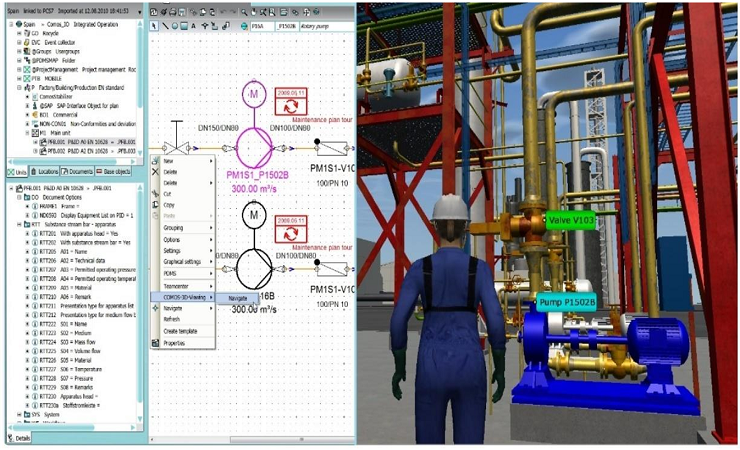Click the magnifier zoom tool
Image resolution: width=740 pixels, height=450 pixels.
click(x=244, y=12)
